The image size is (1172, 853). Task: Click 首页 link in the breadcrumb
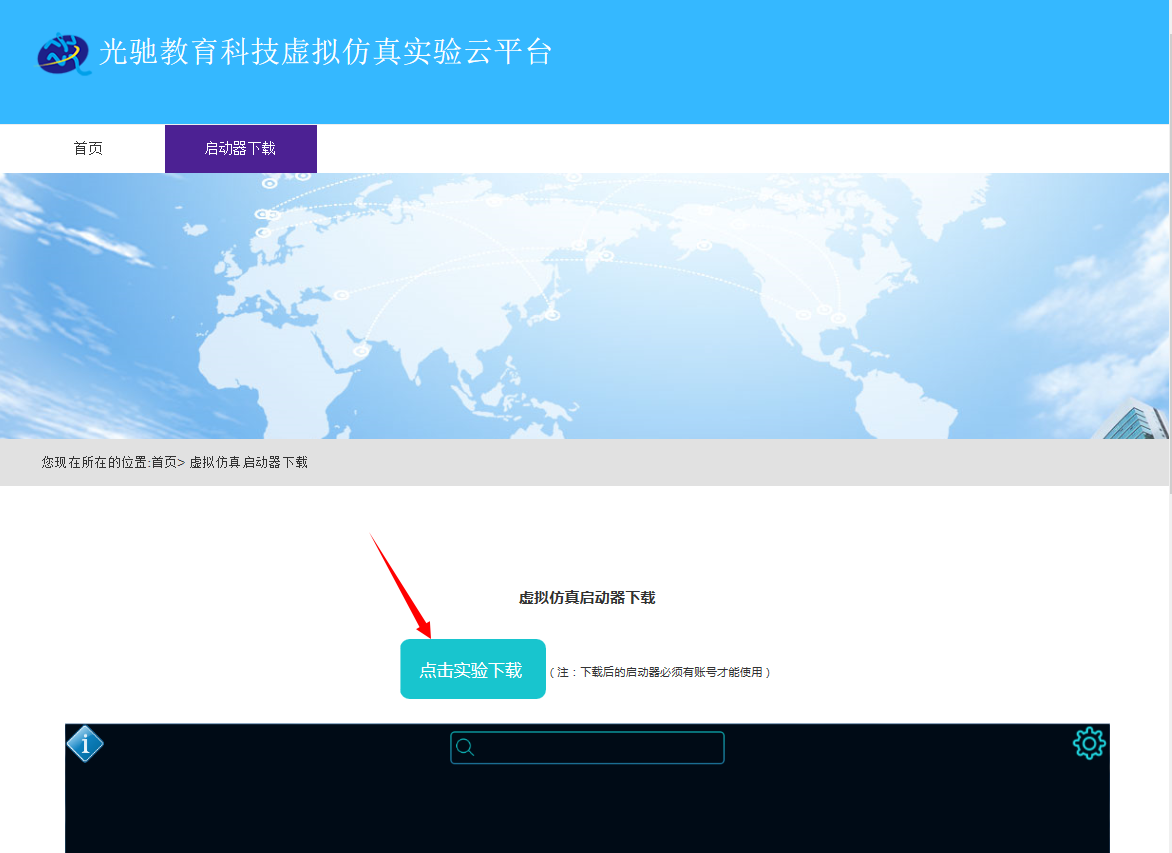164,462
